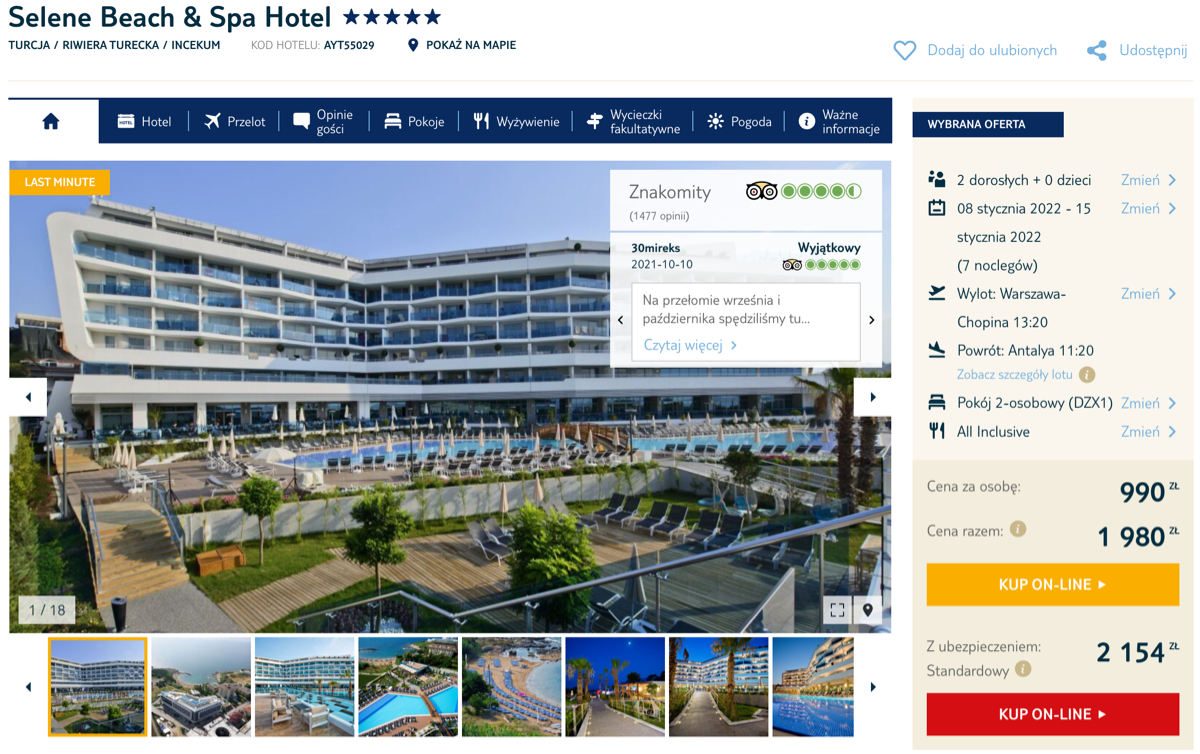Open fullscreen gallery view icon
This screenshot has height=754, width=1200.
point(837,609)
